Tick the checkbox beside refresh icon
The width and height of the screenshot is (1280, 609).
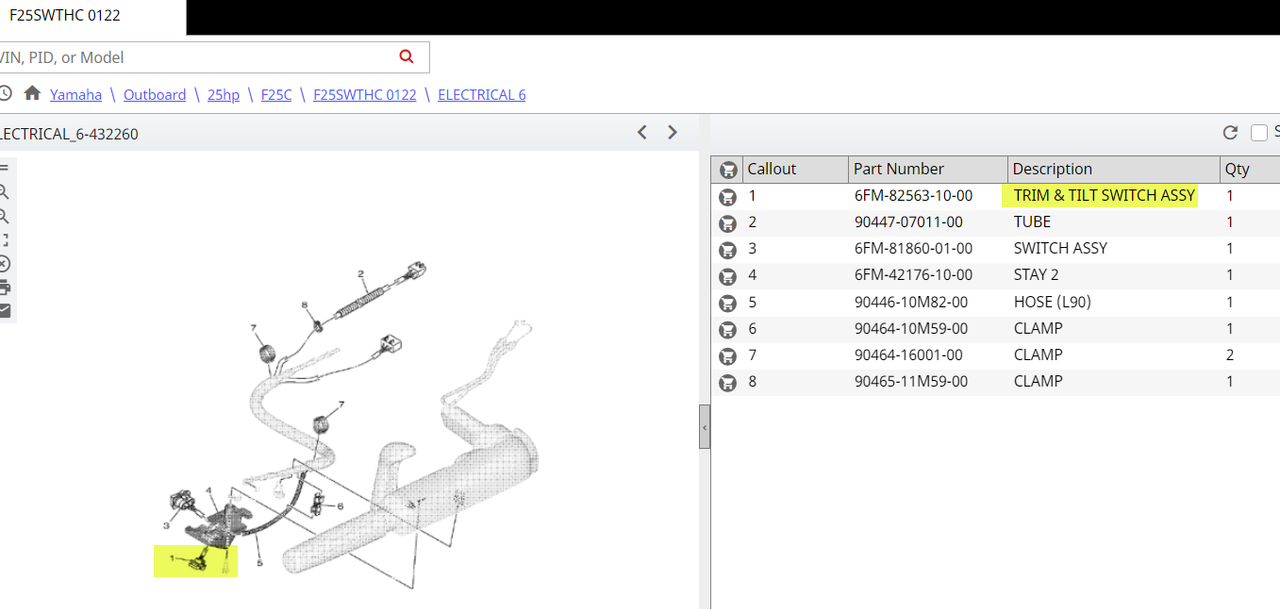[1259, 132]
